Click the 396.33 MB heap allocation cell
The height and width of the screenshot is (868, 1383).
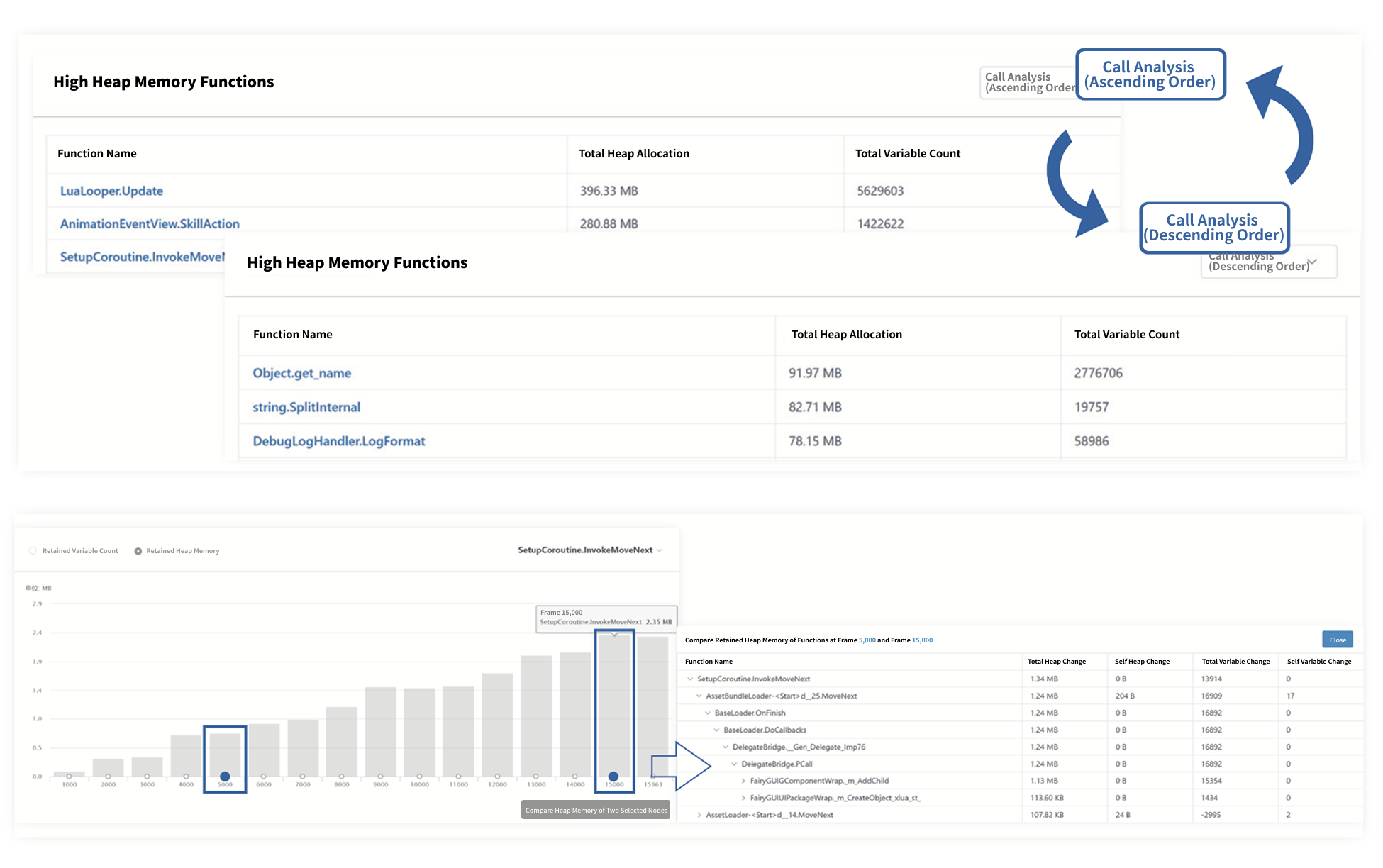click(609, 191)
